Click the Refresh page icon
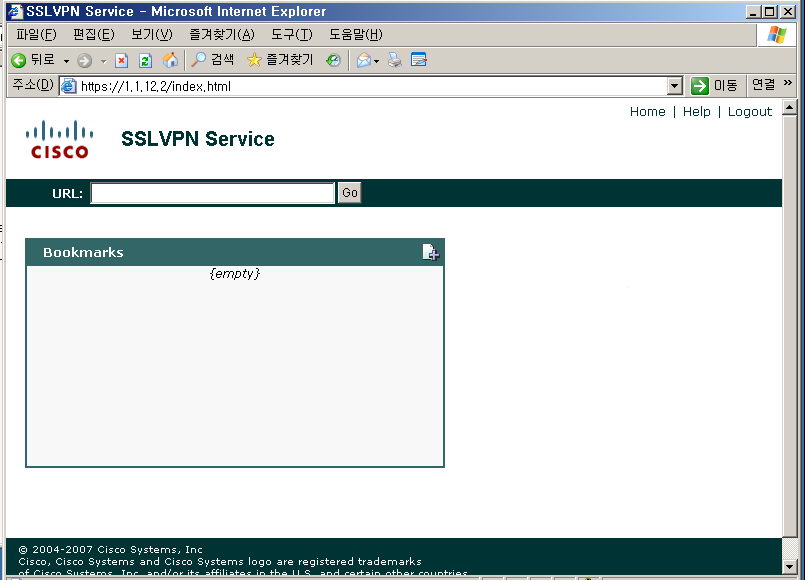The height and width of the screenshot is (580, 805). click(x=145, y=61)
